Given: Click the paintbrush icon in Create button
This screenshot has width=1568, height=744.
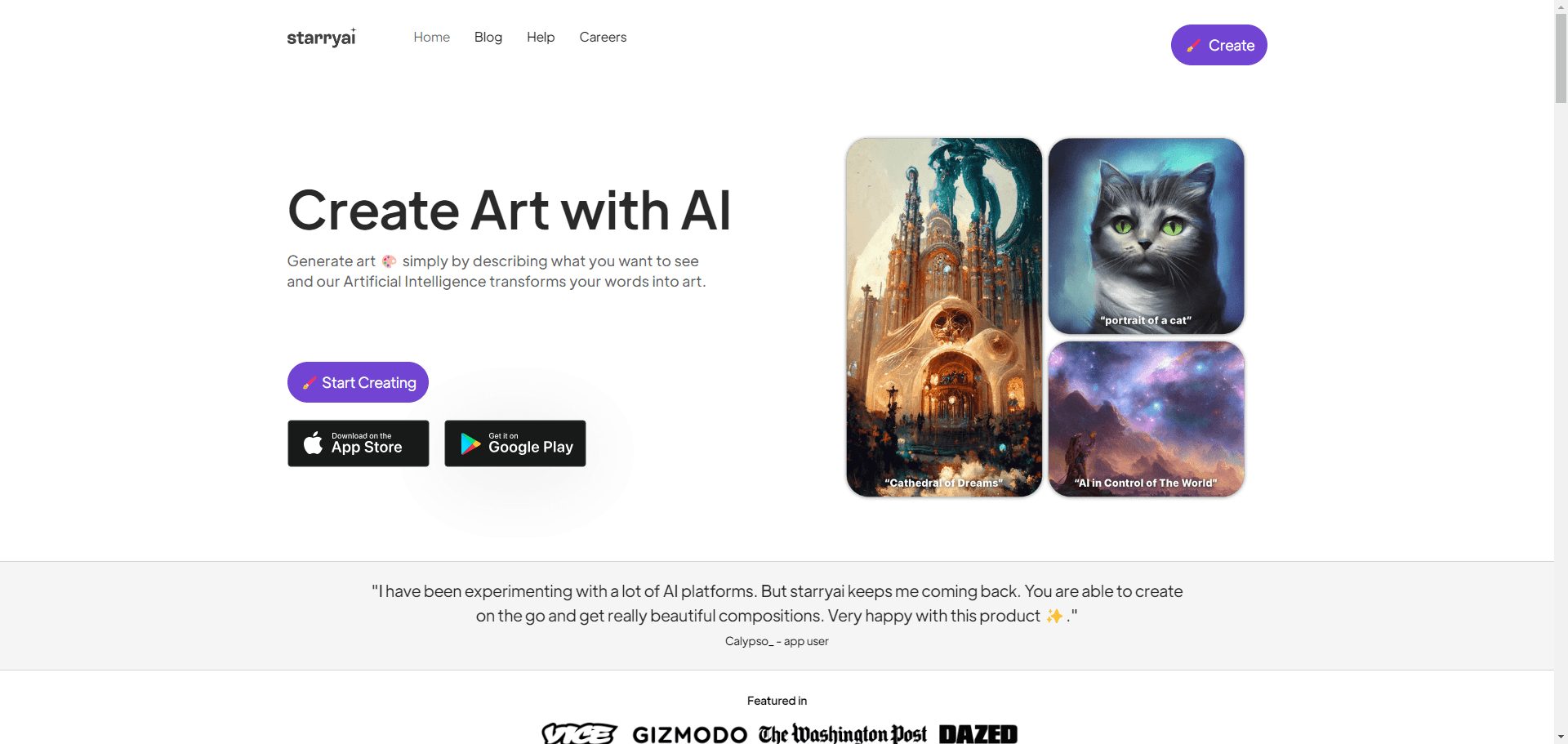Looking at the screenshot, I should click(1193, 46).
